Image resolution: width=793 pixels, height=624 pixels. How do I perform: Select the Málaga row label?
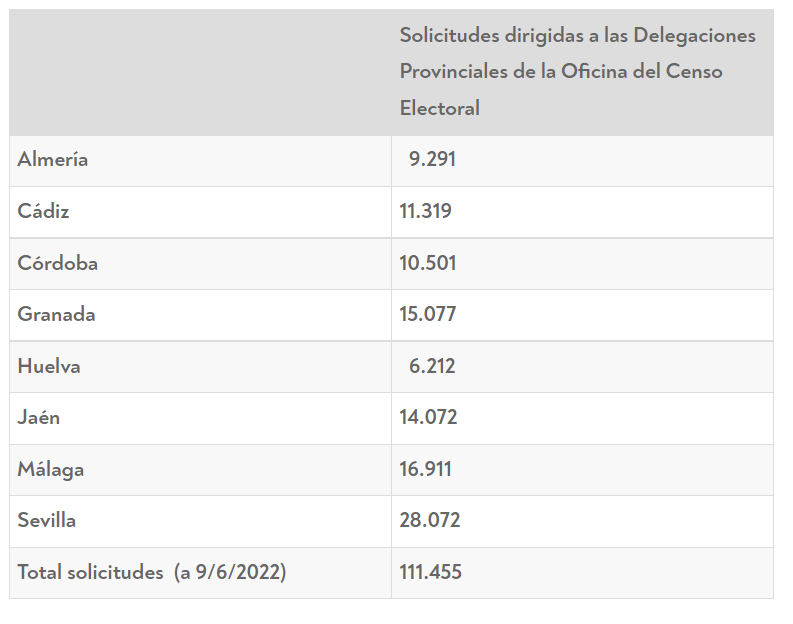pos(51,469)
